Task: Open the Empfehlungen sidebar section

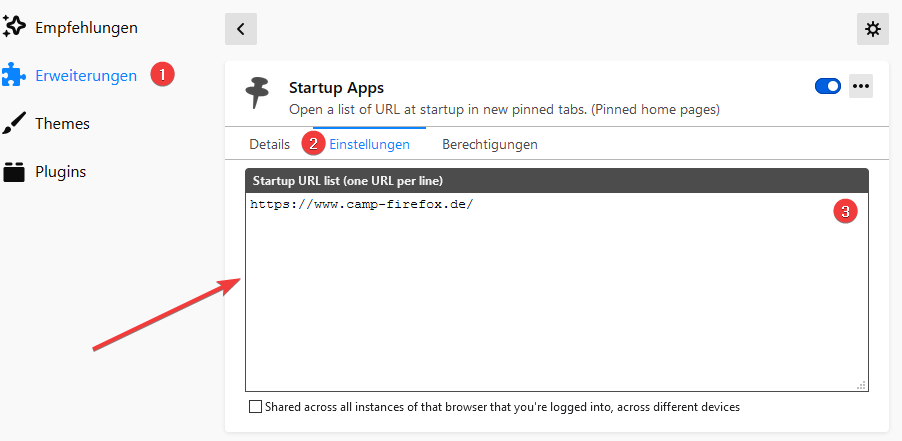Action: click(x=86, y=27)
